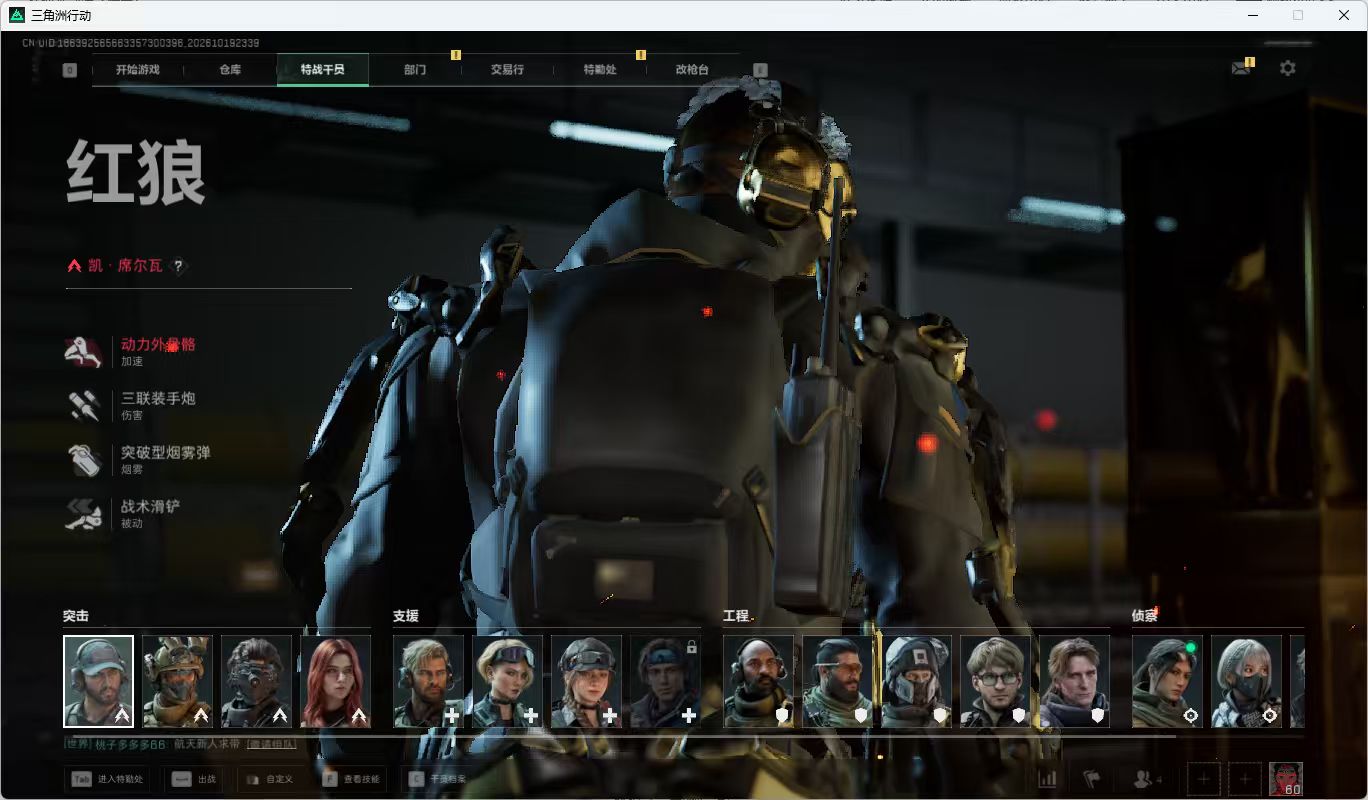1368x800 pixels.
Task: Switch to the 特勤处 top tab
Action: (x=600, y=70)
